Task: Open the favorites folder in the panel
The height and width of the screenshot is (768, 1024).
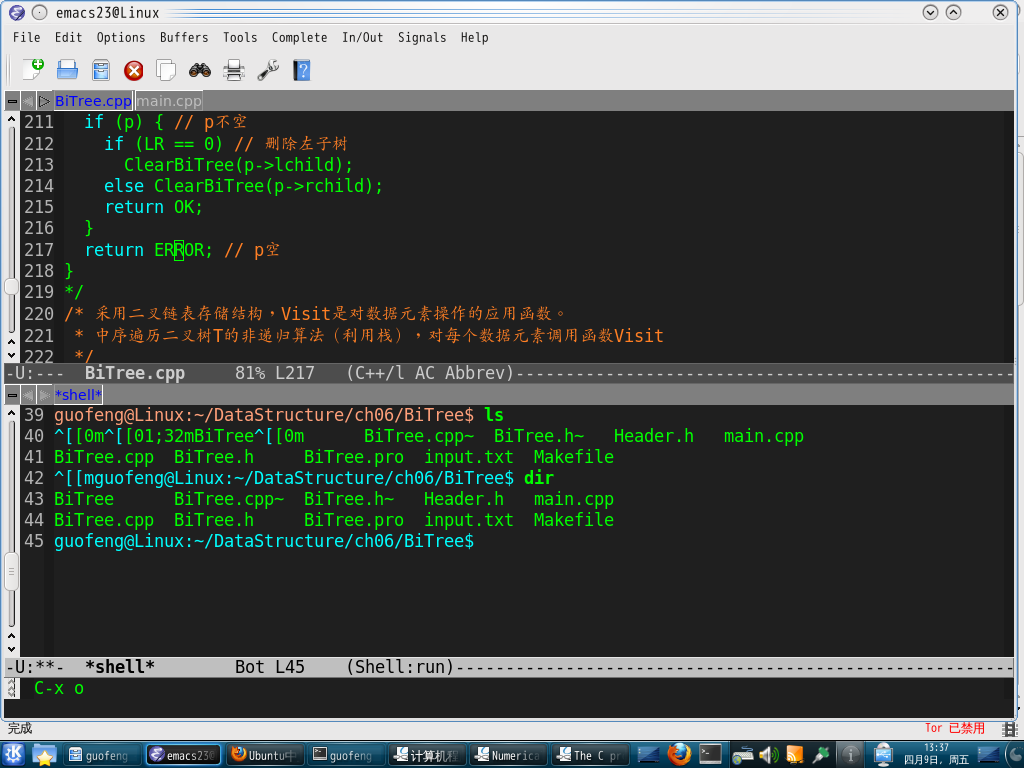Action: tap(44, 754)
